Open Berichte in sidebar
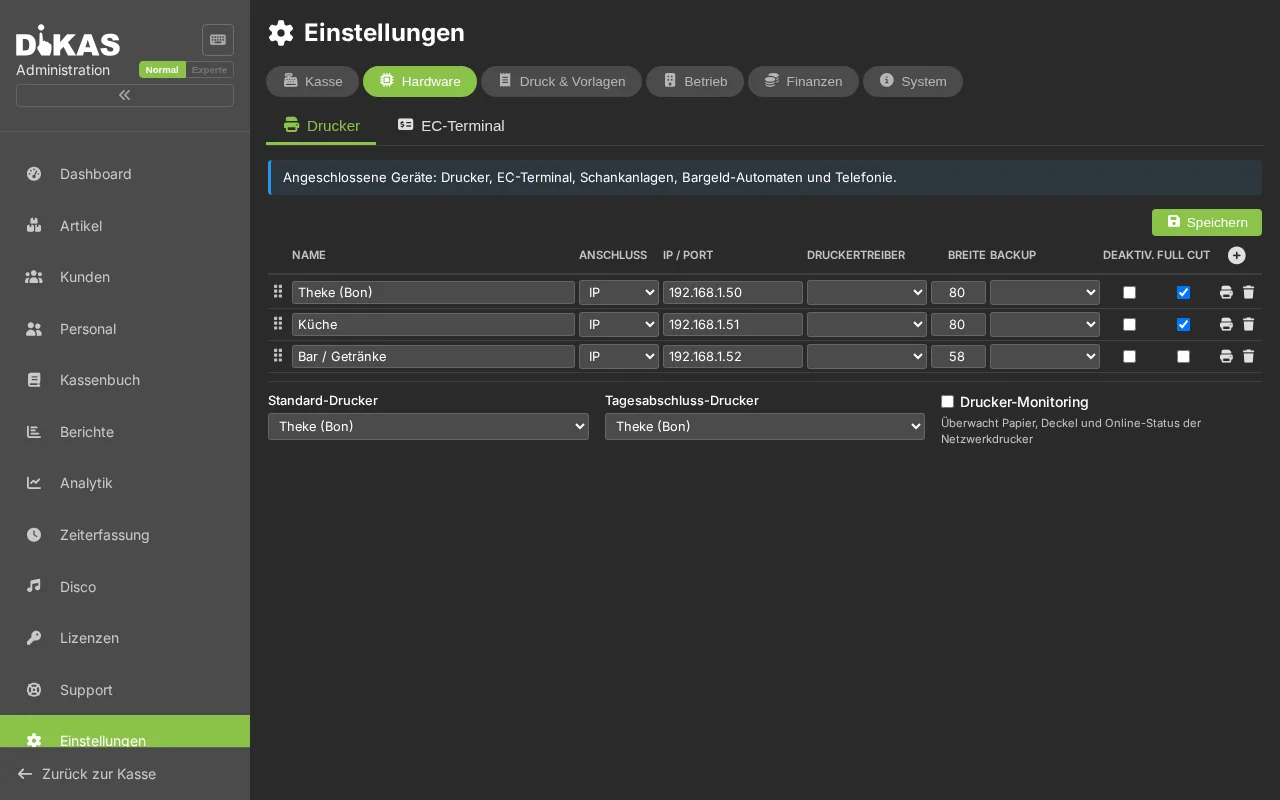 coord(125,432)
